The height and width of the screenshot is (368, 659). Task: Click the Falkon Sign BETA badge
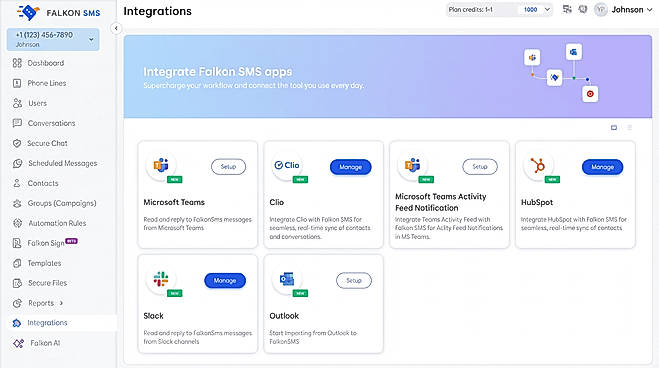coord(71,241)
